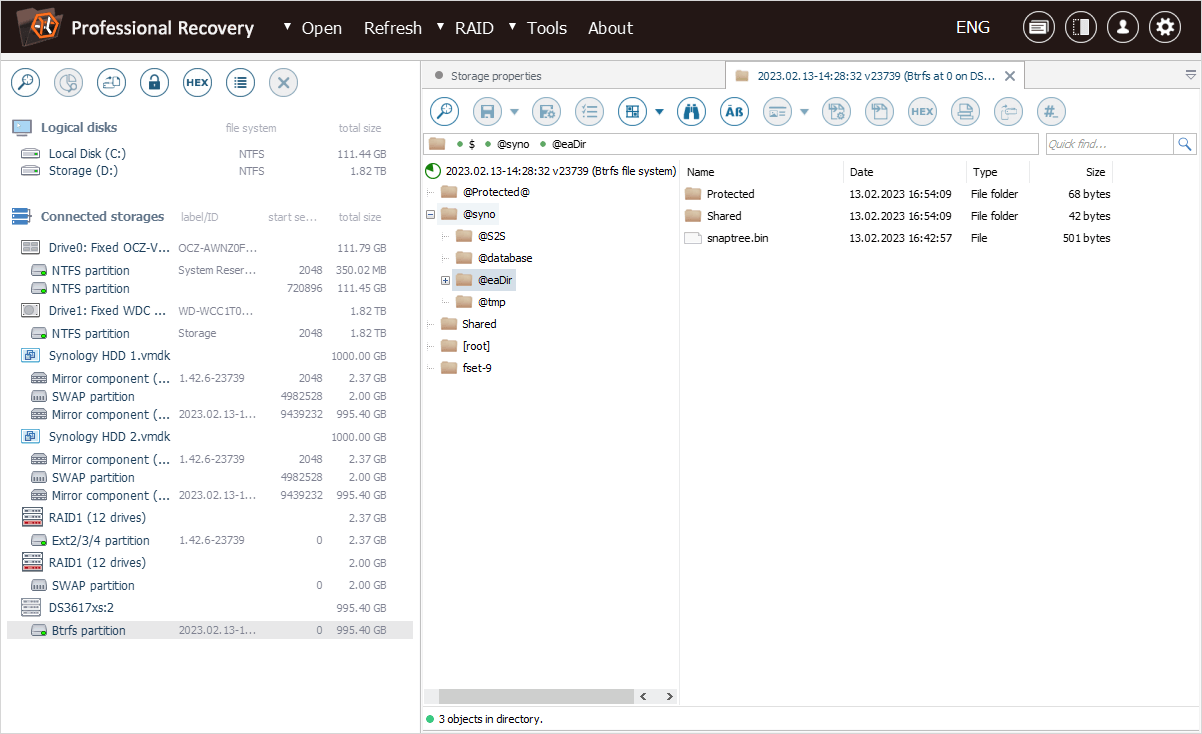Close the Btrfs file system tab
This screenshot has height=734, width=1202.
(x=1010, y=76)
